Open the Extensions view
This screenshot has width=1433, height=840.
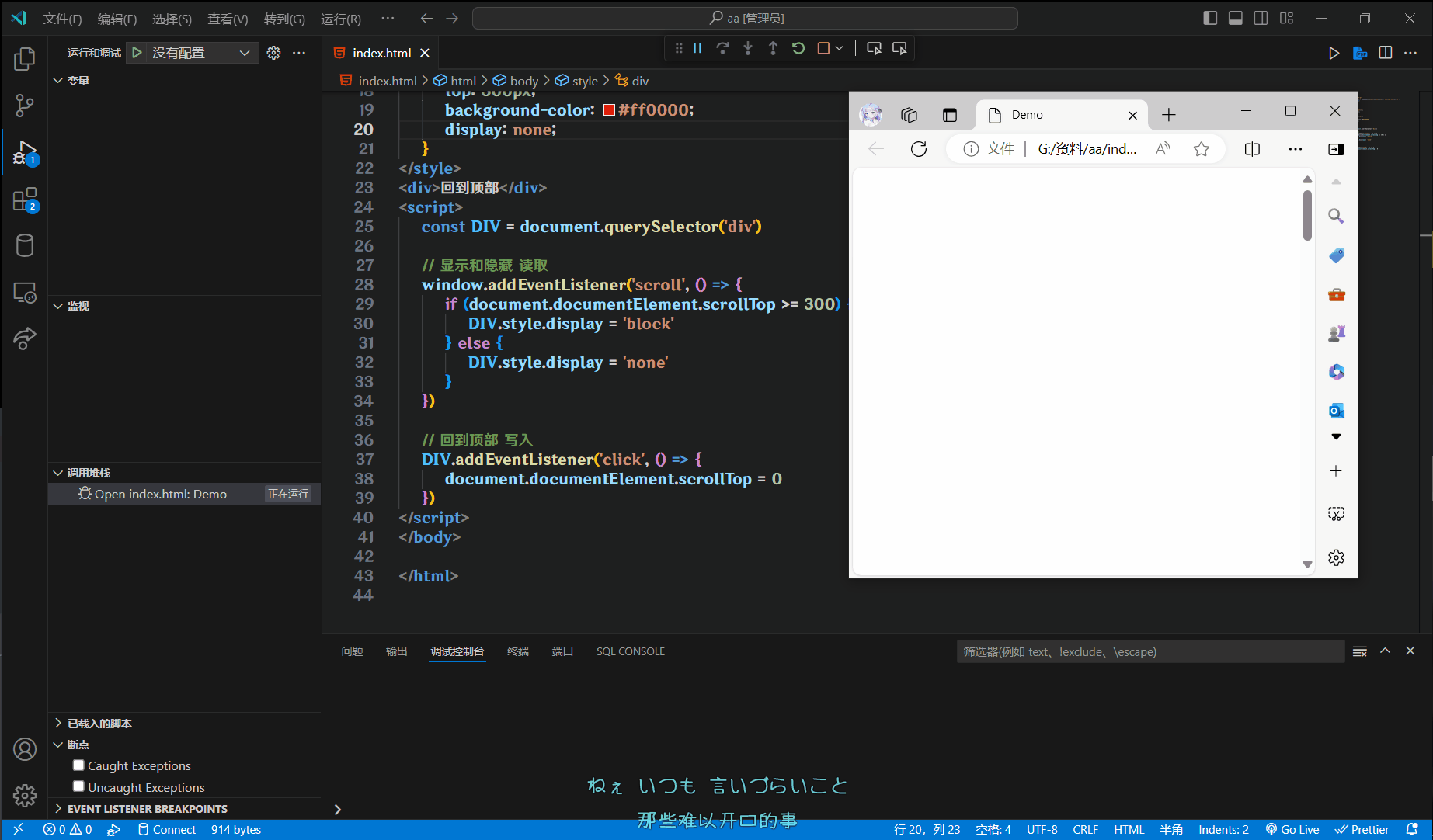point(25,200)
